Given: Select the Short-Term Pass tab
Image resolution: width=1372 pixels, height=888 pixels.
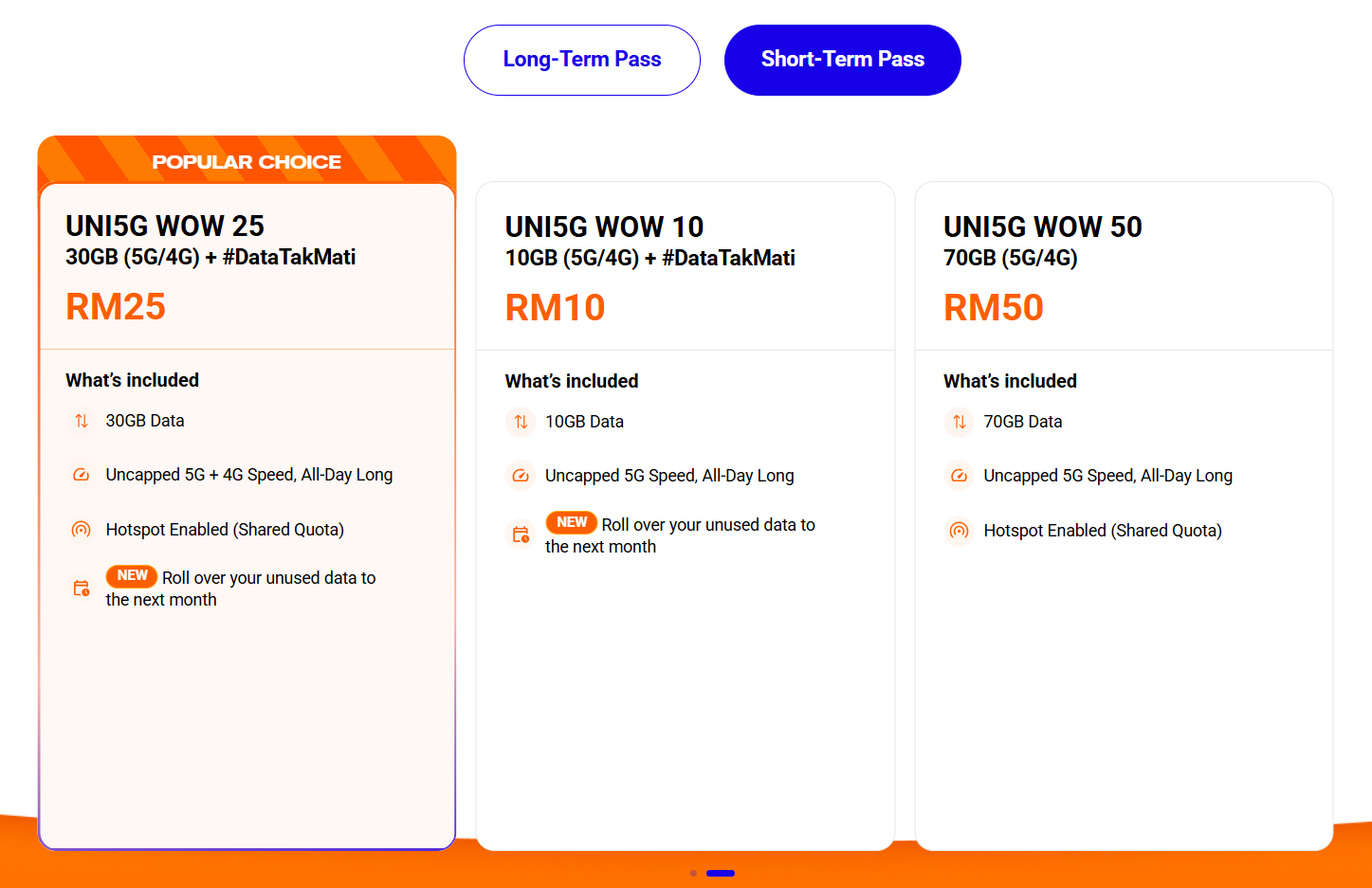Looking at the screenshot, I should point(842,60).
